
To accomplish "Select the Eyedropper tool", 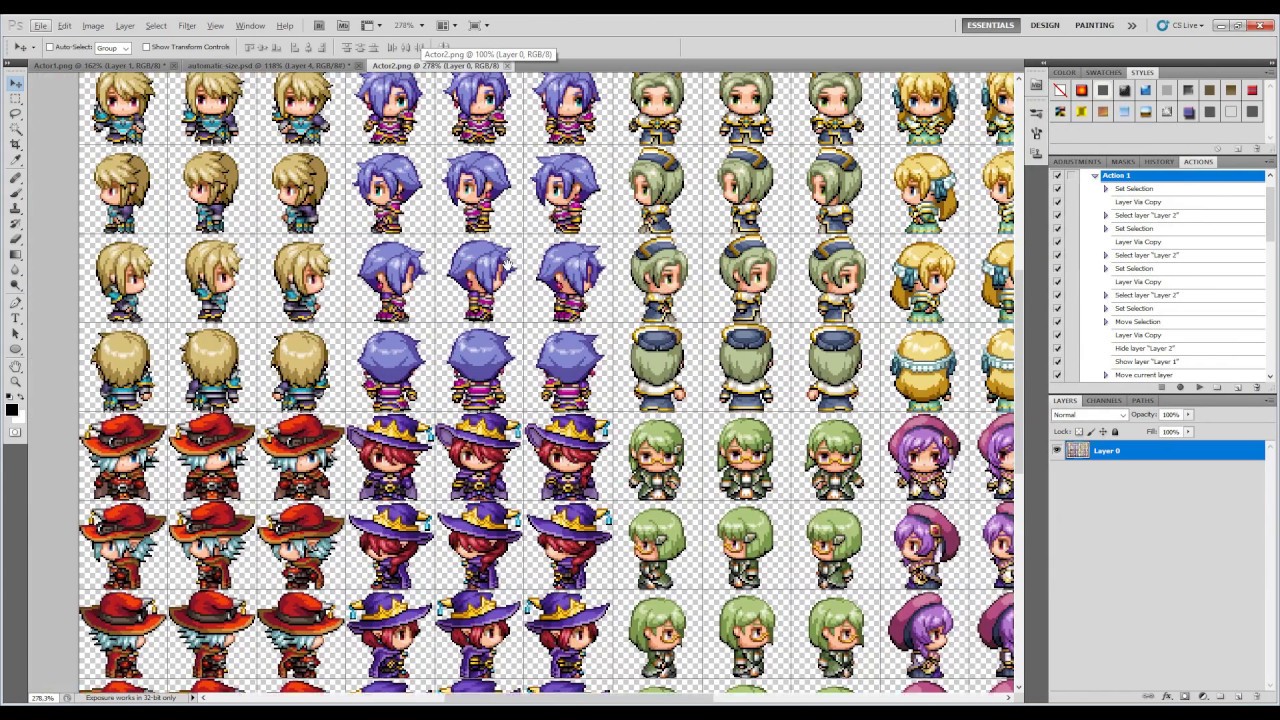I will (x=16, y=160).
